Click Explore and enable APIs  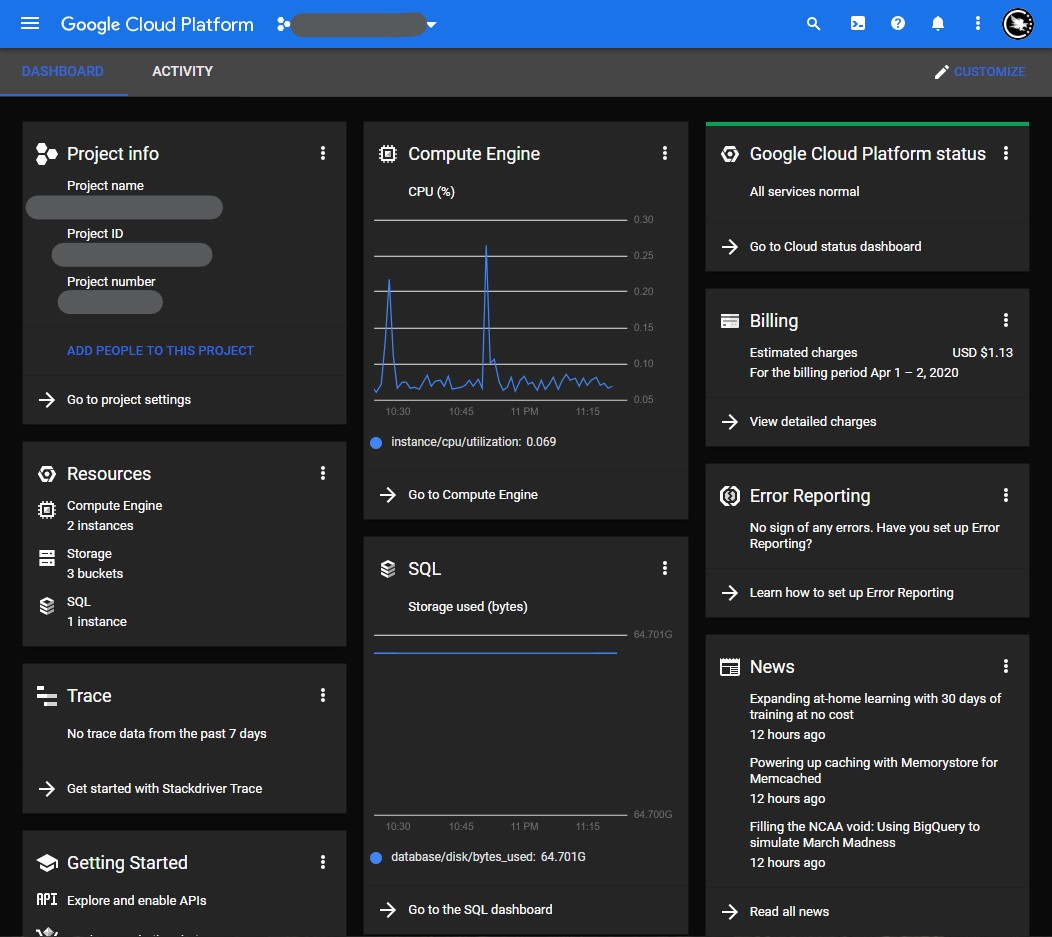(136, 901)
